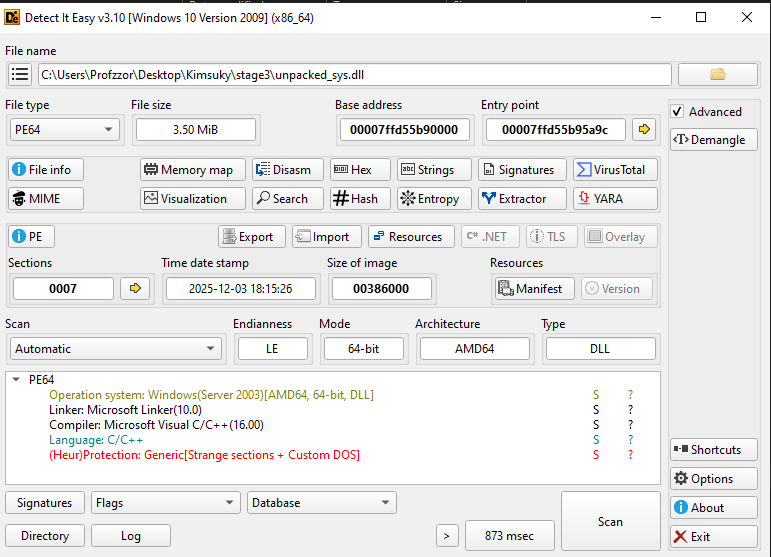The width and height of the screenshot is (771, 557).
Task: Click the Size of image field
Action: (381, 289)
